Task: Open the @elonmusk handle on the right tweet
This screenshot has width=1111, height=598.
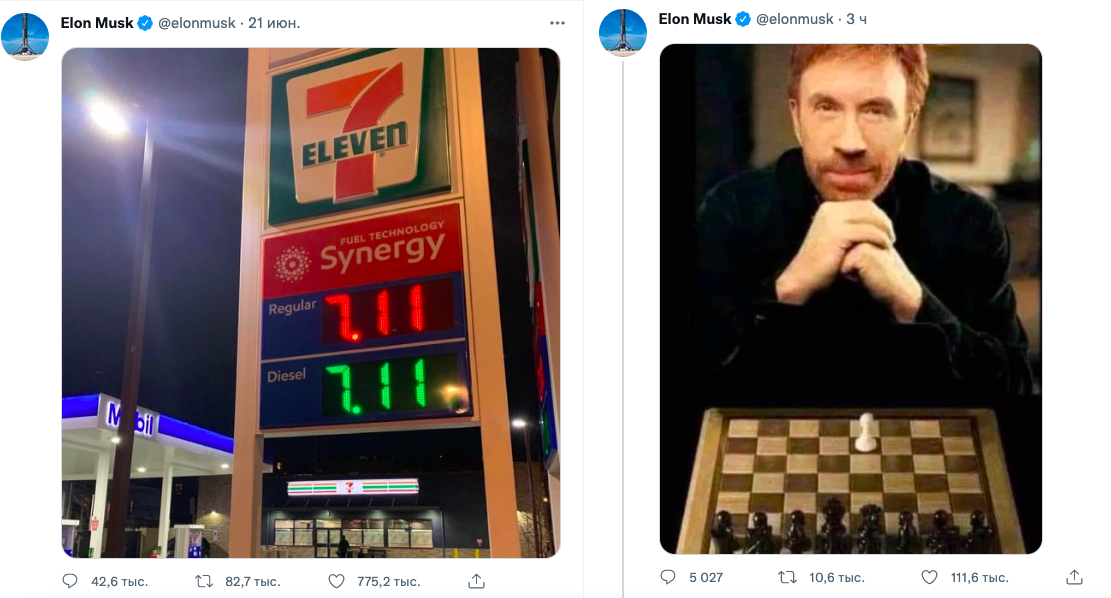Action: coord(795,19)
